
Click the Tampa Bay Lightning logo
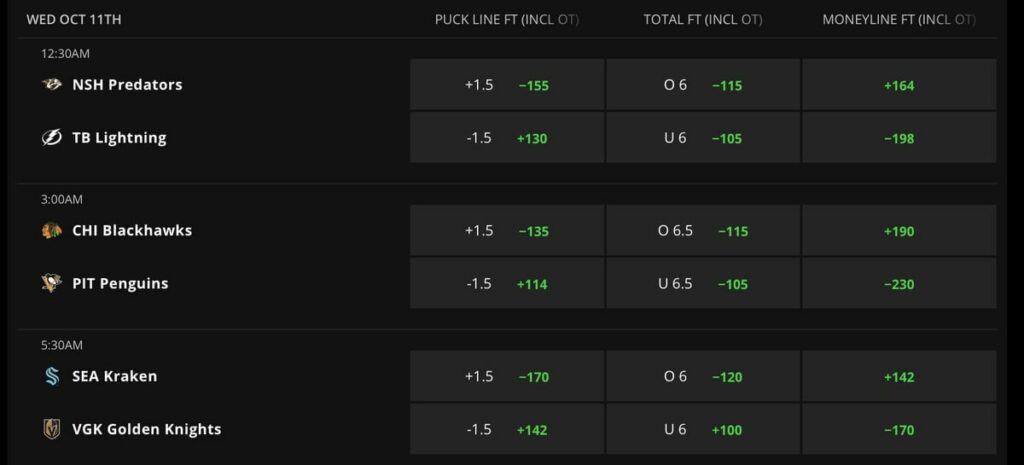(52, 138)
